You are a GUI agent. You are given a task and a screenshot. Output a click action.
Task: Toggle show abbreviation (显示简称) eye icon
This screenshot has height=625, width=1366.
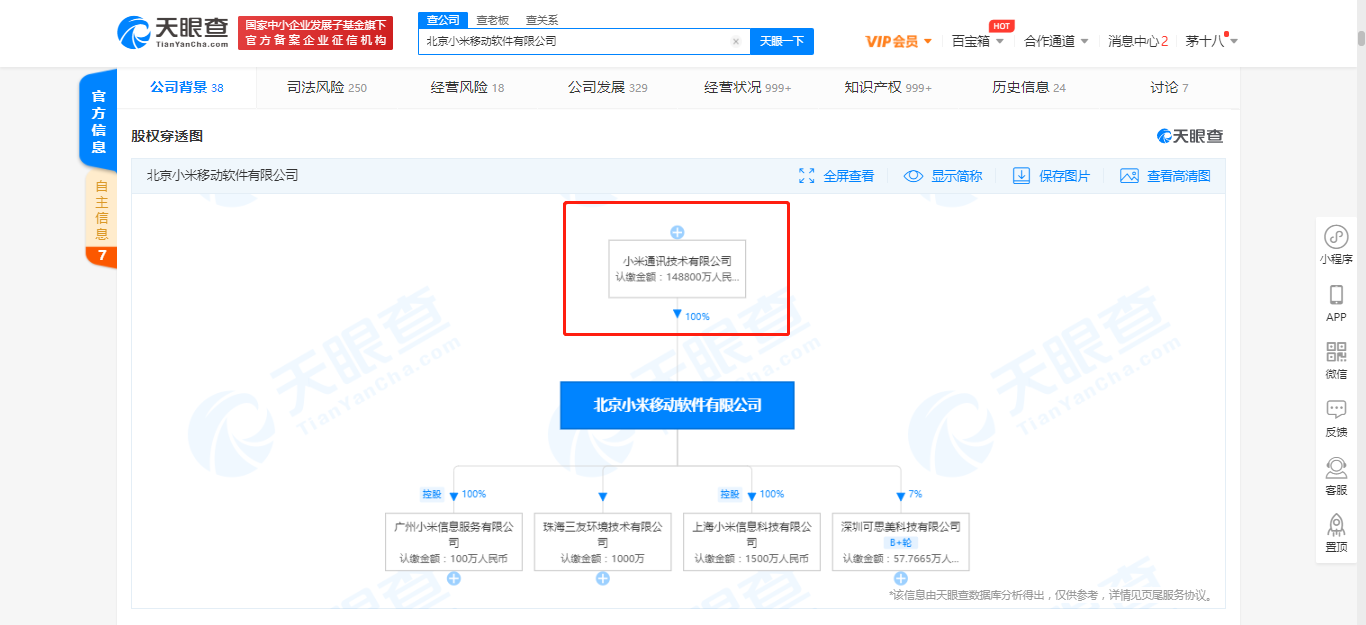pyautogui.click(x=913, y=176)
